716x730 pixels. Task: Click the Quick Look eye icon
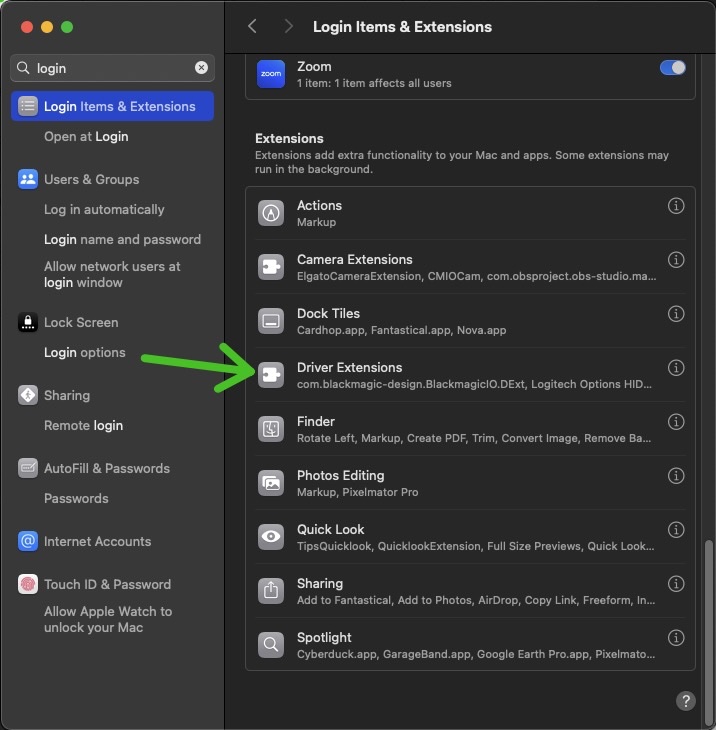(271, 537)
